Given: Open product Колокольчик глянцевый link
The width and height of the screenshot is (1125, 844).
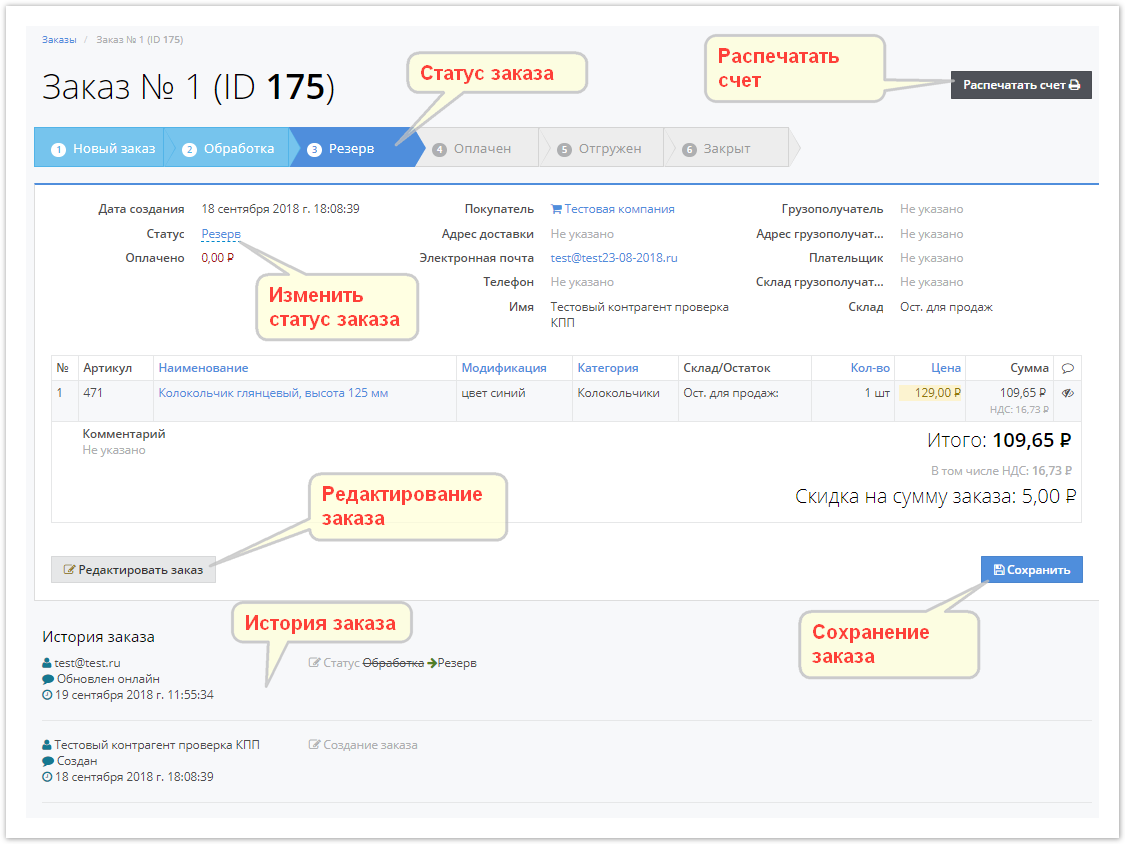Looking at the screenshot, I should coord(273,393).
